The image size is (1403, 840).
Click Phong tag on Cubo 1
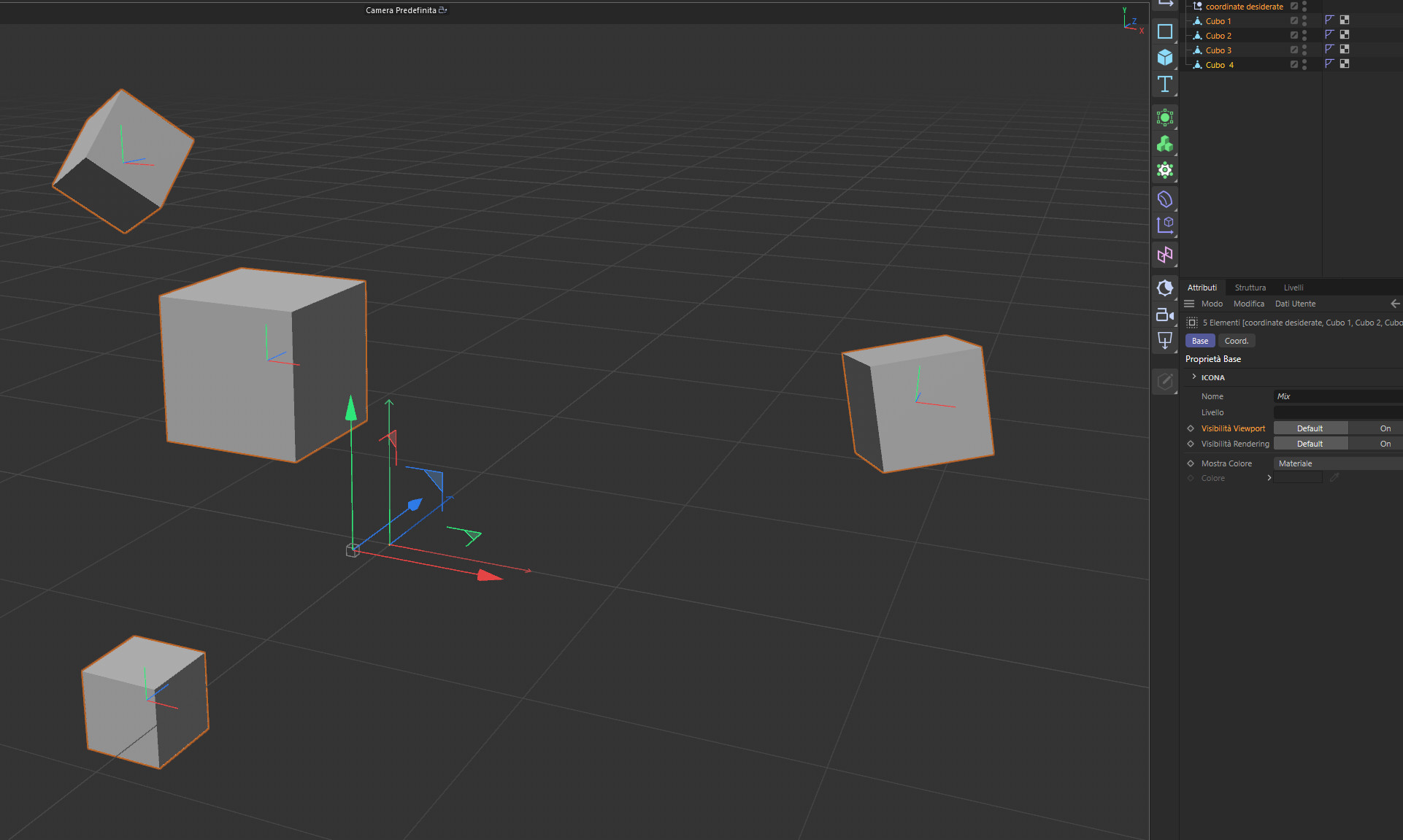(1329, 20)
